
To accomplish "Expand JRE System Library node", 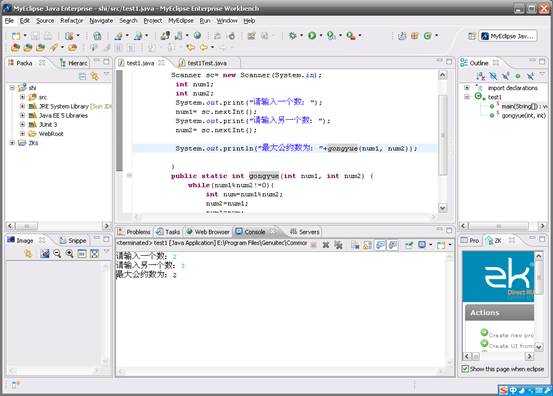I will 23,106.
